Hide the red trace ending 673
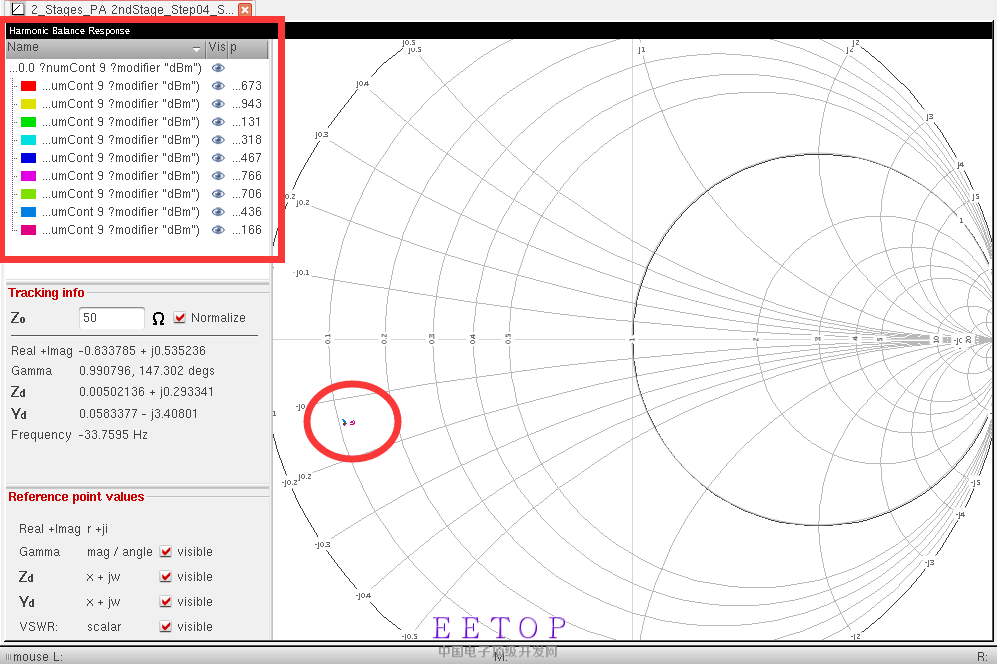Viewport: 997px width, 664px height. 218,86
